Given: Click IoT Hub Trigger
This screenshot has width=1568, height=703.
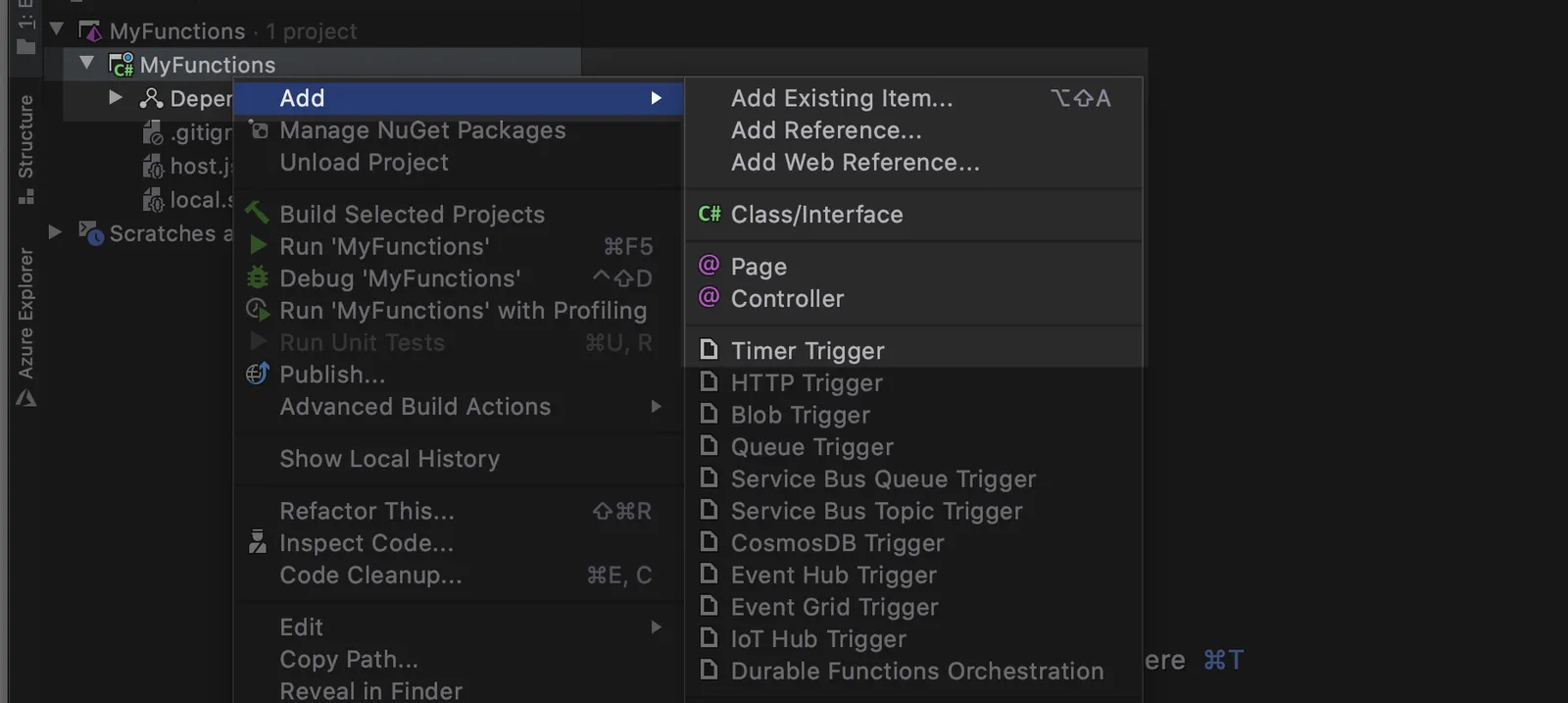Looking at the screenshot, I should pos(913,639).
